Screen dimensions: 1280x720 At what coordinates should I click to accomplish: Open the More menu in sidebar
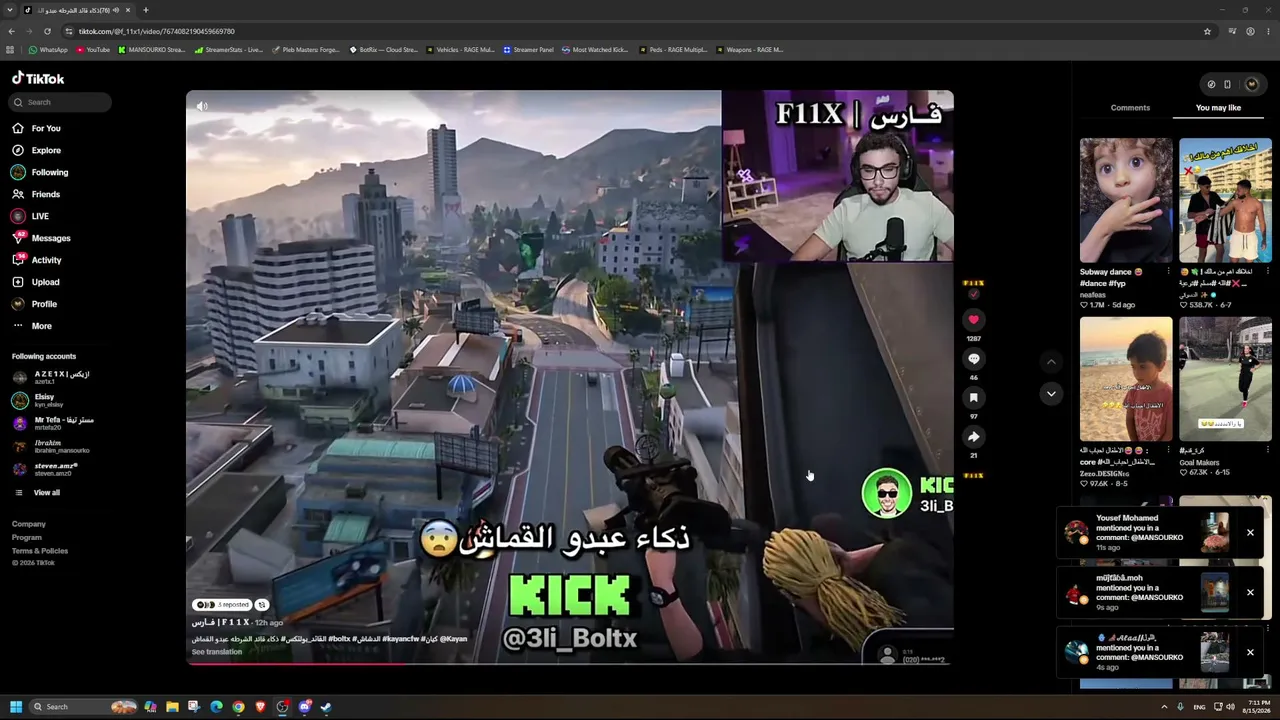(32, 326)
